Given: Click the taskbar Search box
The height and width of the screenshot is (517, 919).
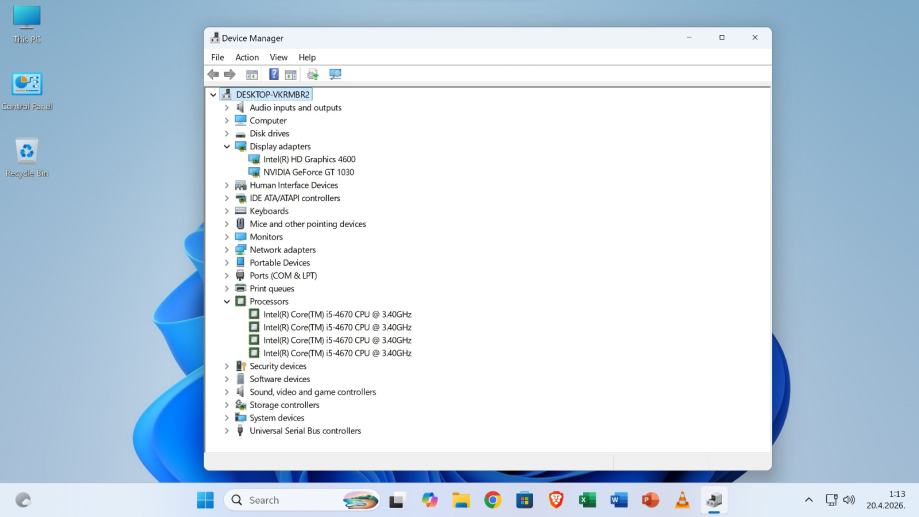Looking at the screenshot, I should [x=302, y=500].
